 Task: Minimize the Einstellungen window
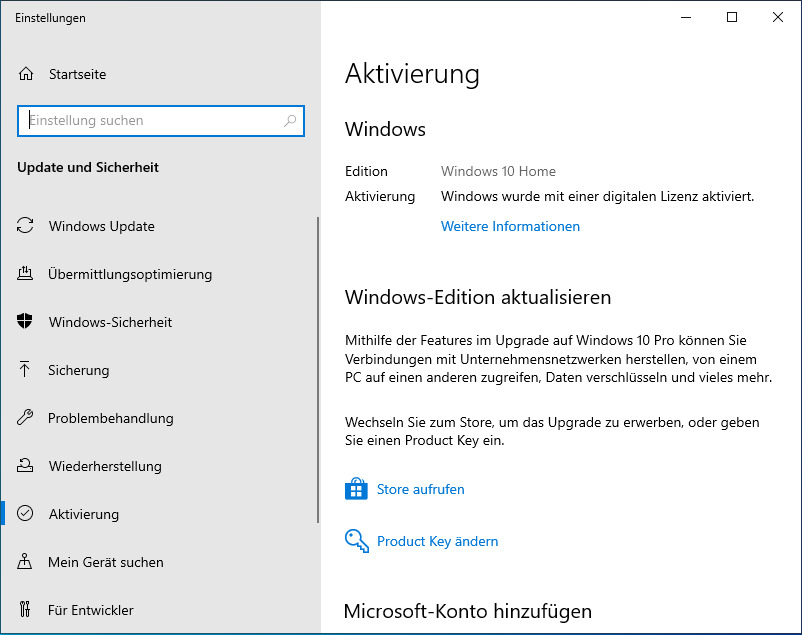point(686,17)
